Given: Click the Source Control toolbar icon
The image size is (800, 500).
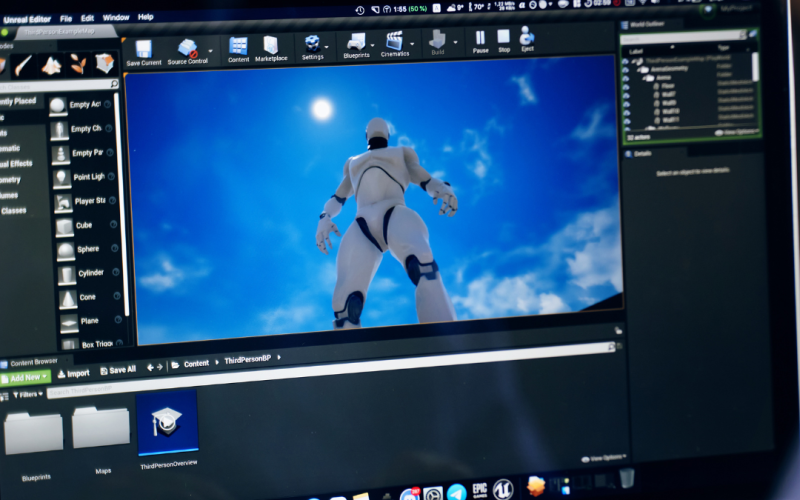Looking at the screenshot, I should click(x=187, y=48).
